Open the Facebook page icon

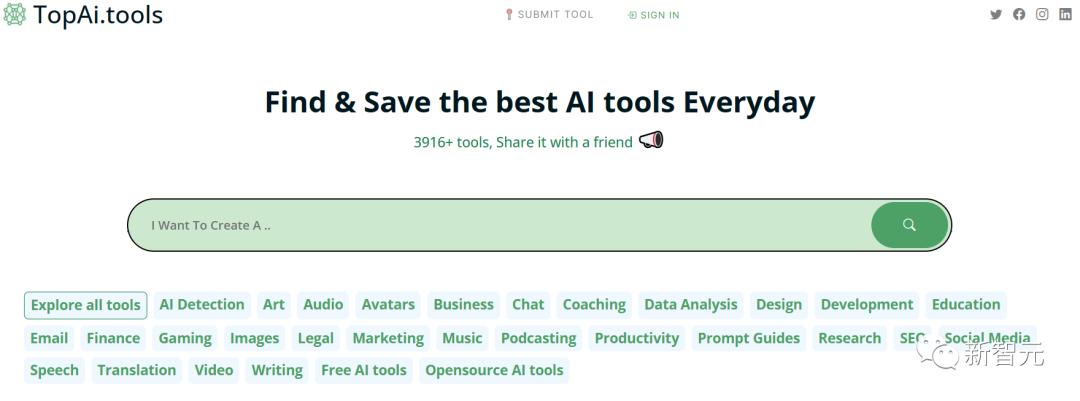[x=1019, y=15]
